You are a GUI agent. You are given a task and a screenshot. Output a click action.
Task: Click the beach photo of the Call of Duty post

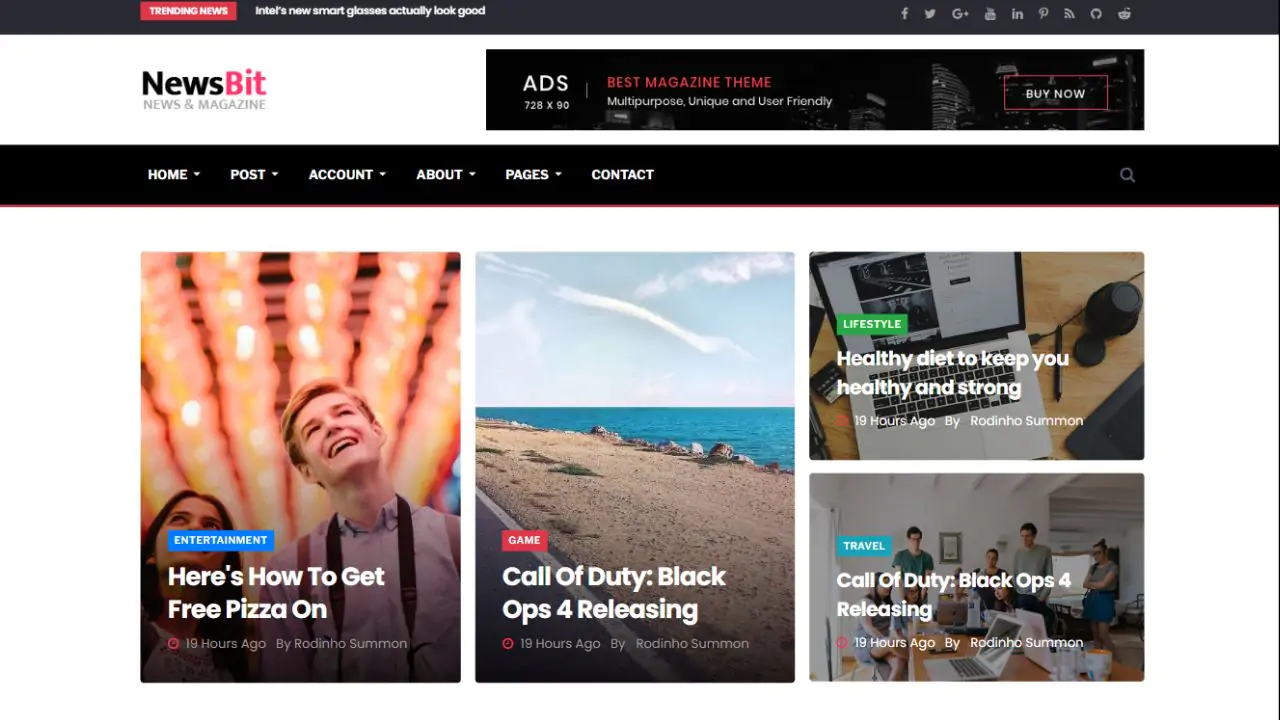tap(634, 380)
